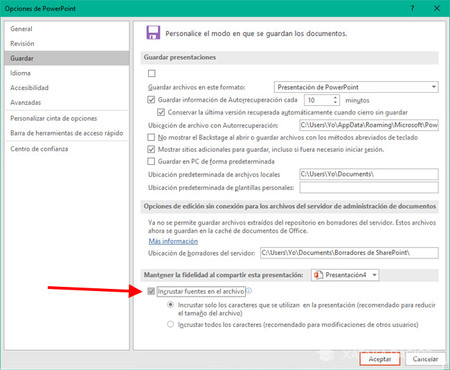Open the Idioma options category
Screen dimensions: 450x370
(67, 73)
